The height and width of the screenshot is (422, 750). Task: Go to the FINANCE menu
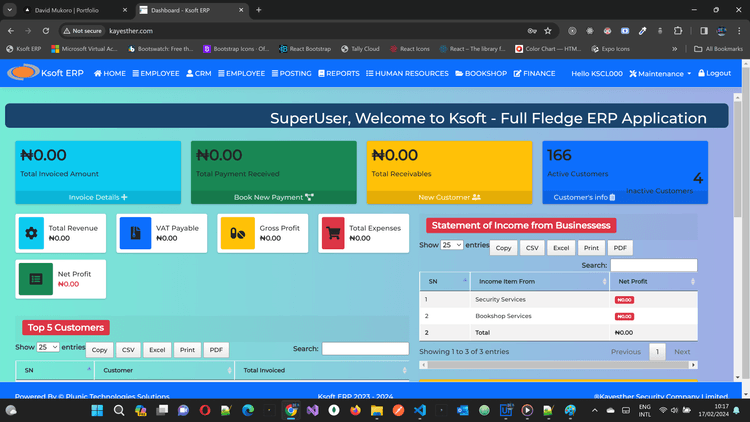point(534,74)
